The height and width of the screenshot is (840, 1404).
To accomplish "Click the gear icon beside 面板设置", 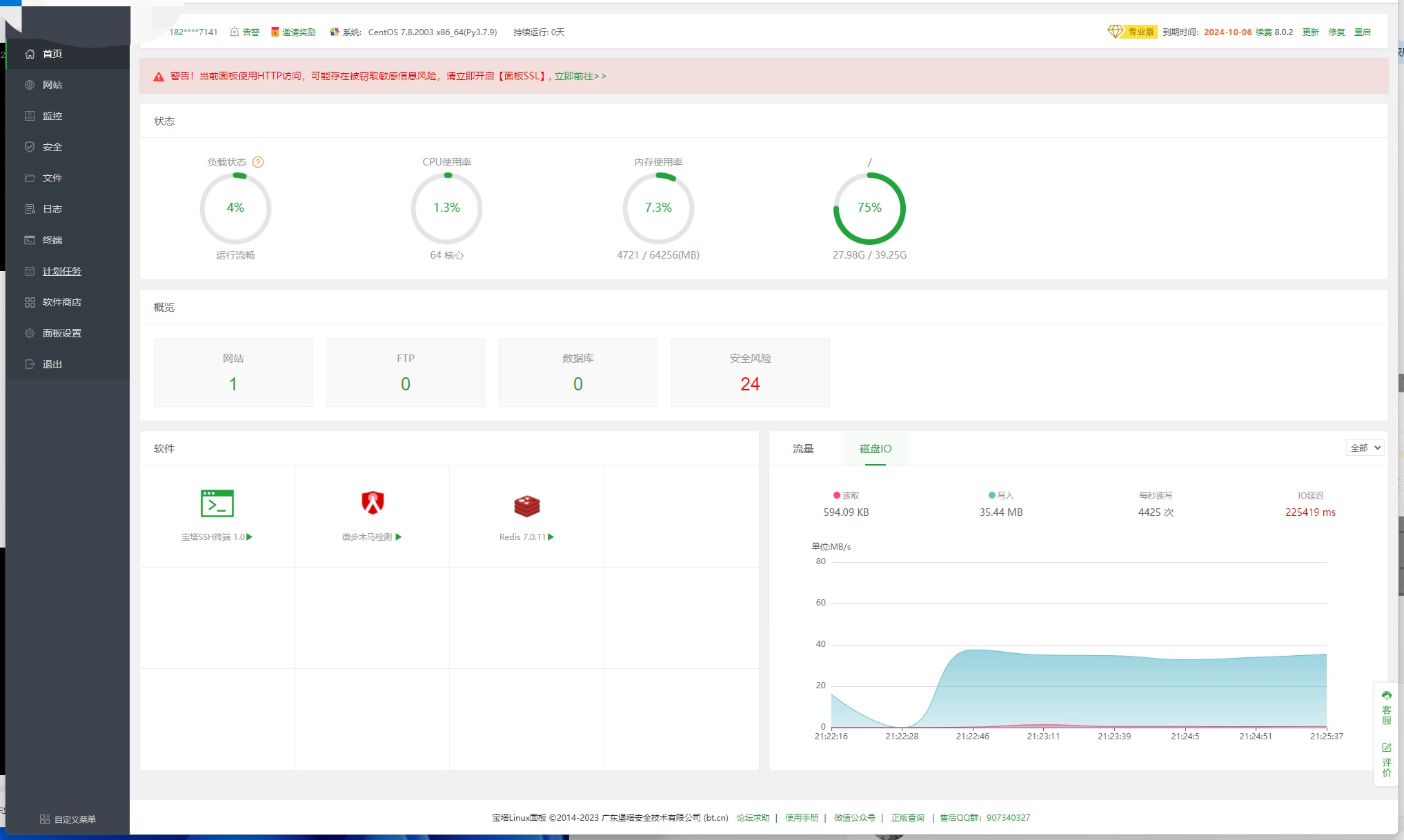I will click(x=30, y=333).
